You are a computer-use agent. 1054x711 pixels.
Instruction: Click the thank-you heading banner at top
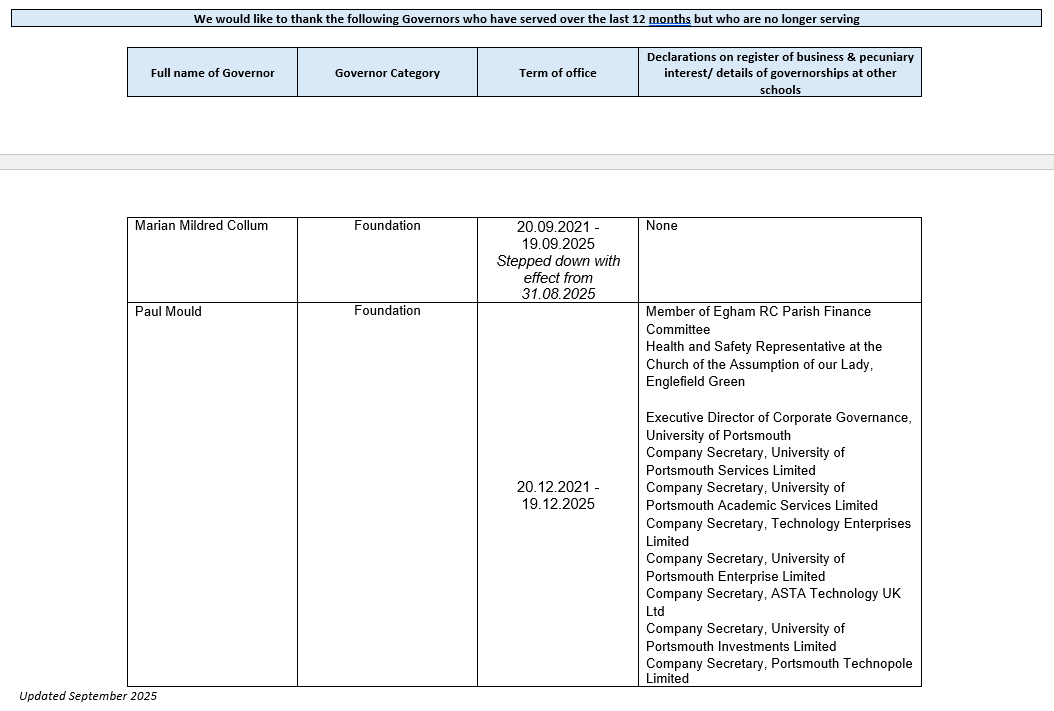click(x=526, y=19)
